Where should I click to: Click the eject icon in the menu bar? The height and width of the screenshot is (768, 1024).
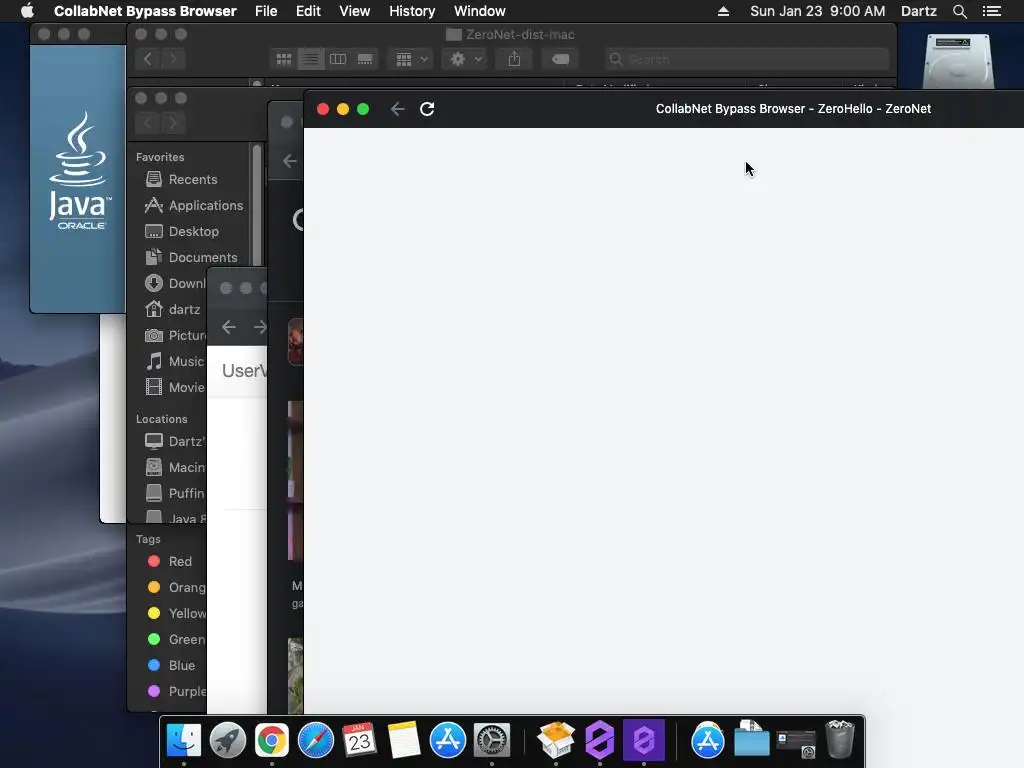(723, 11)
